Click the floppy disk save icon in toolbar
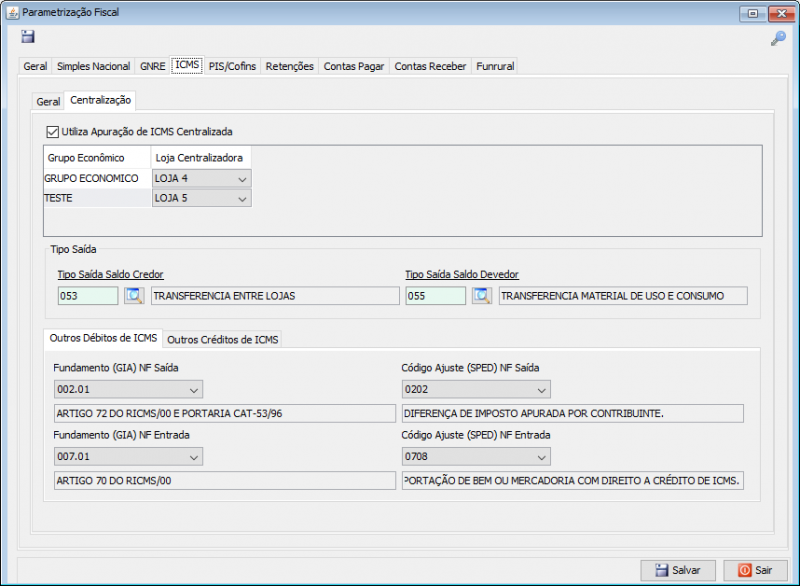 28,36
